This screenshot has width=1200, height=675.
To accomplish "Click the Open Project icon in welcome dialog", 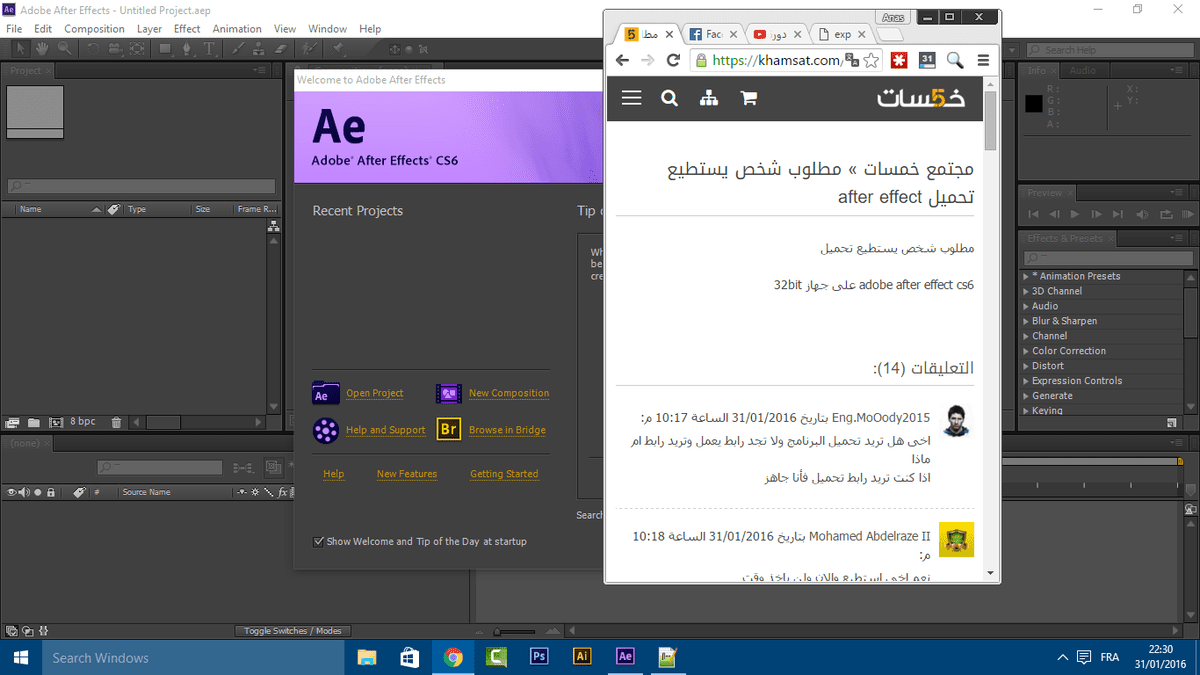I will tap(326, 393).
